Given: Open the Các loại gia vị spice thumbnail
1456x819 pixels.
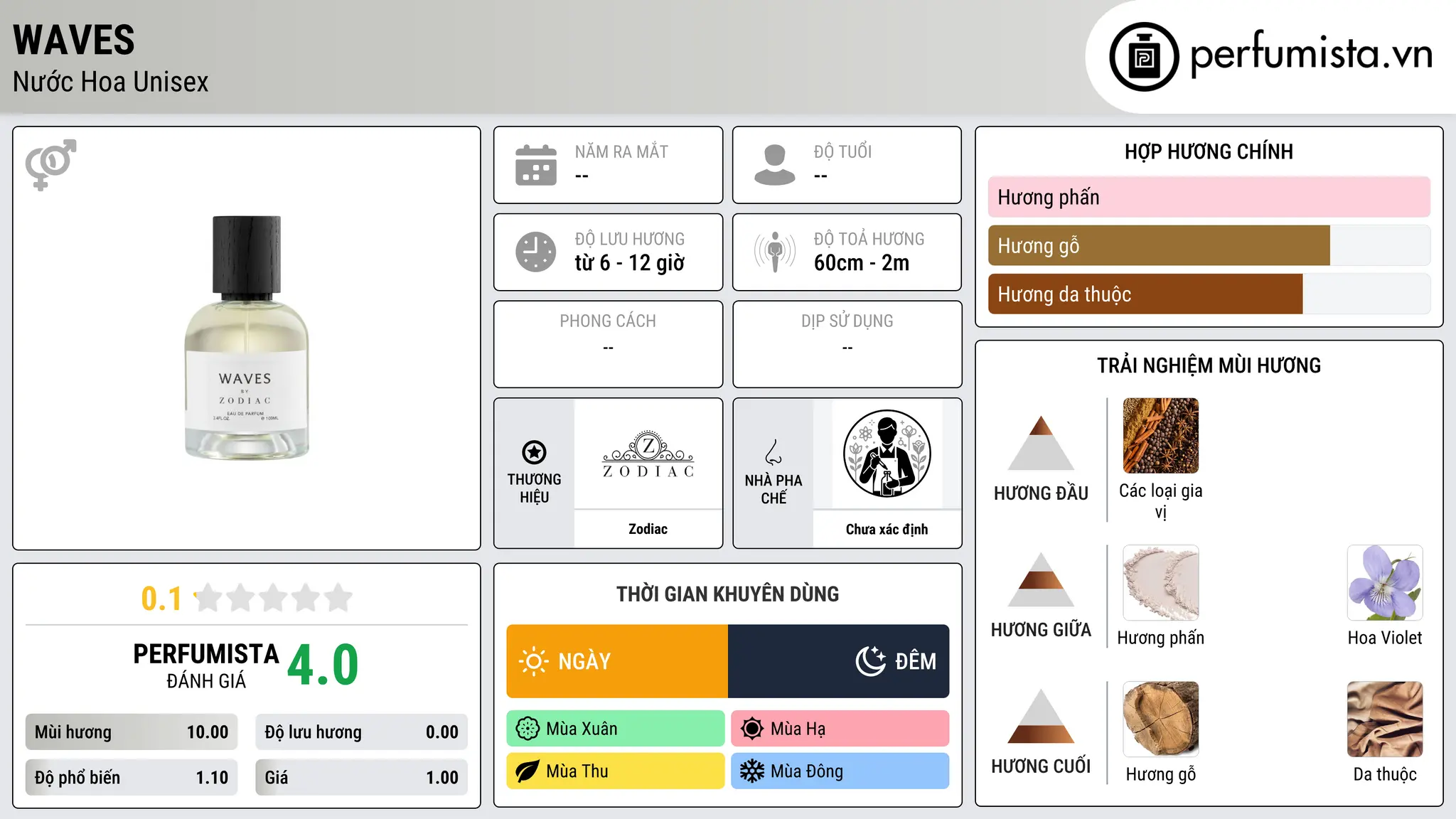Looking at the screenshot, I should pyautogui.click(x=1161, y=436).
